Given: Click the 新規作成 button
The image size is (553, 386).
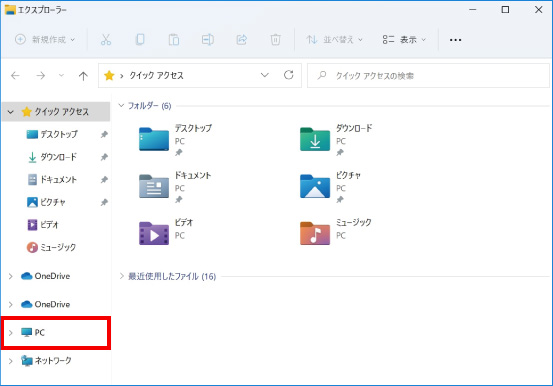Looking at the screenshot, I should (45, 40).
